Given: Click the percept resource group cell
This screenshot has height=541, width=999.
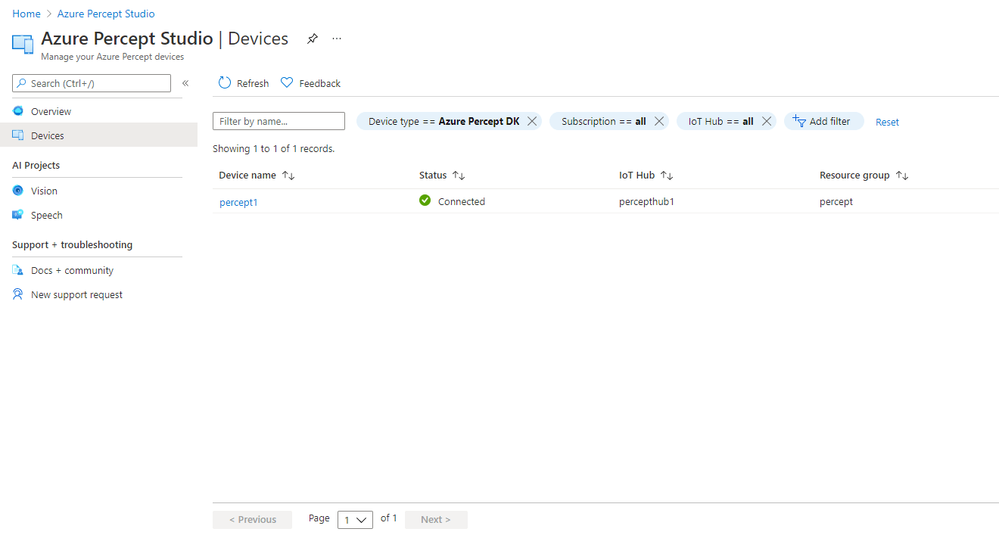Looking at the screenshot, I should tap(836, 201).
